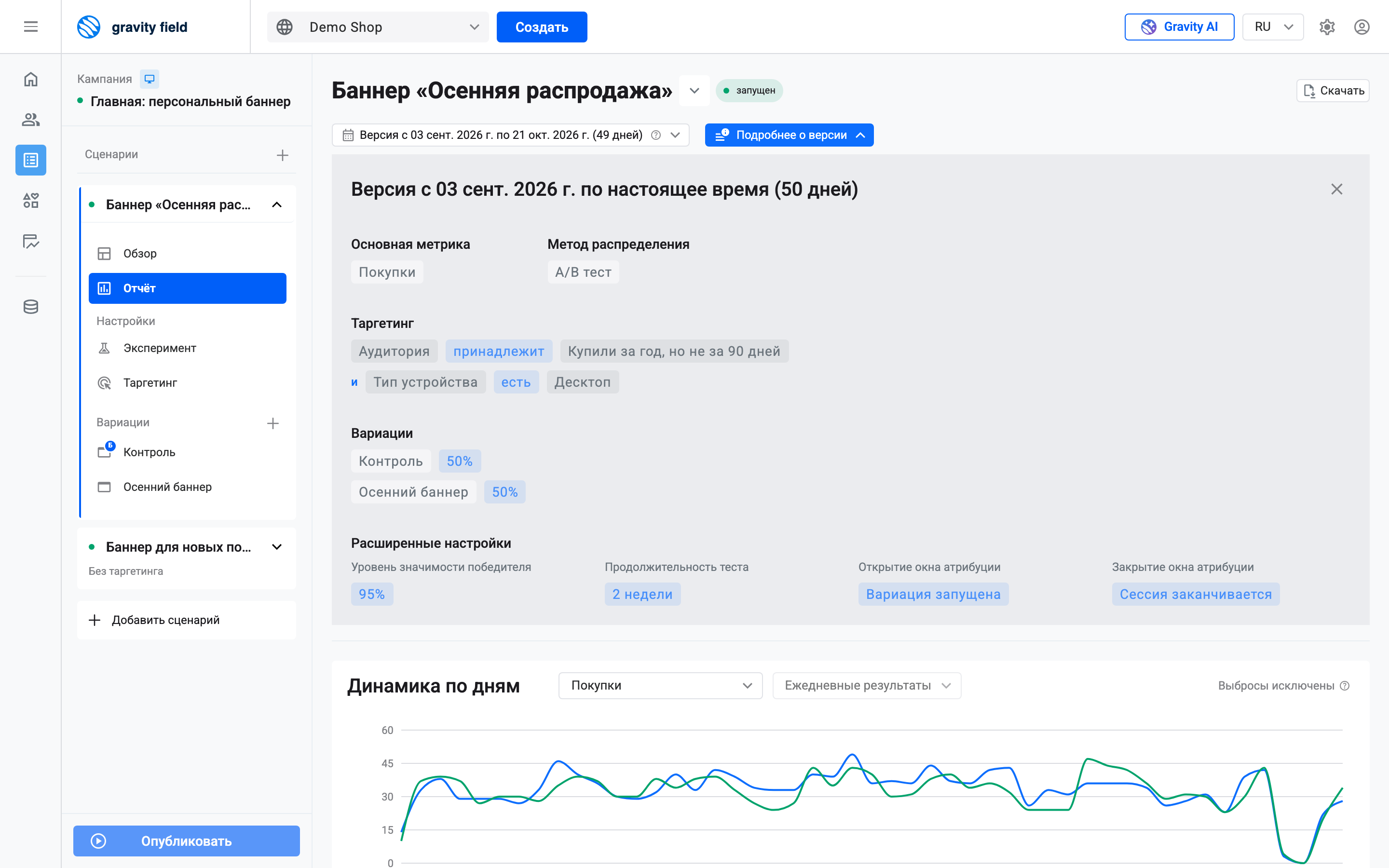Click Добавить сценарий
The width and height of the screenshot is (1389, 868).
187,620
